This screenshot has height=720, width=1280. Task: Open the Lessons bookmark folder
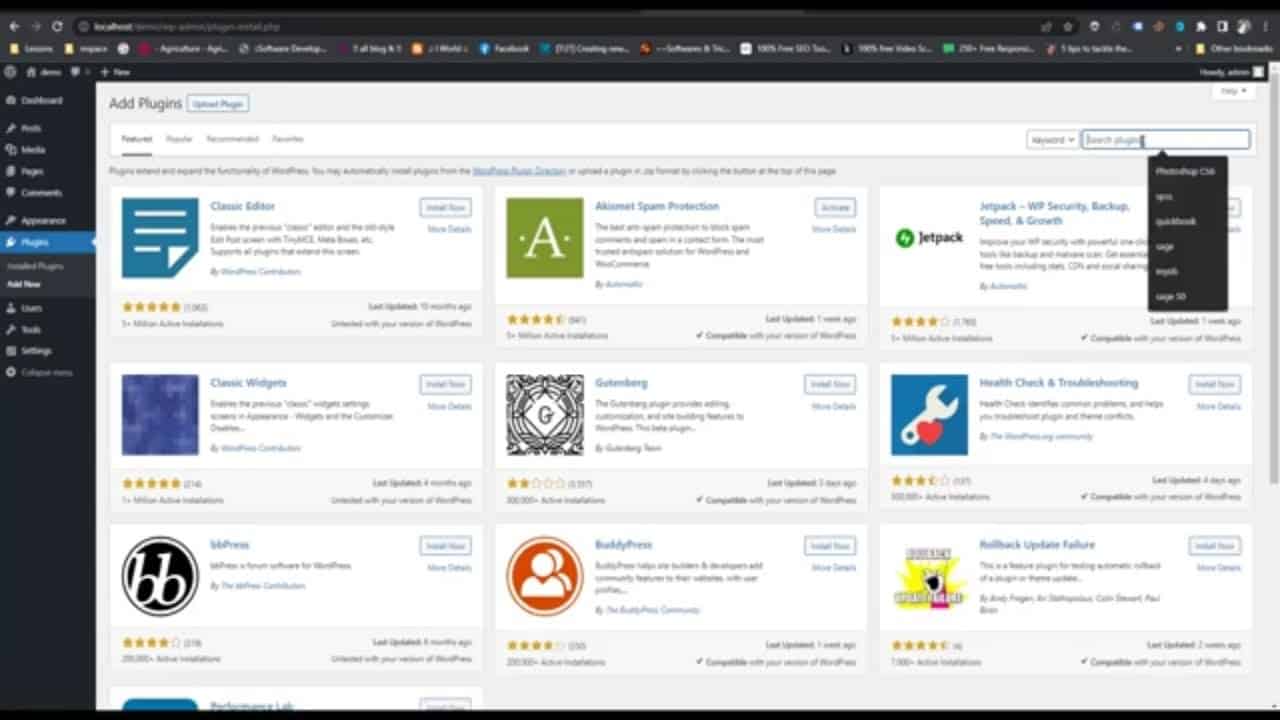31,48
